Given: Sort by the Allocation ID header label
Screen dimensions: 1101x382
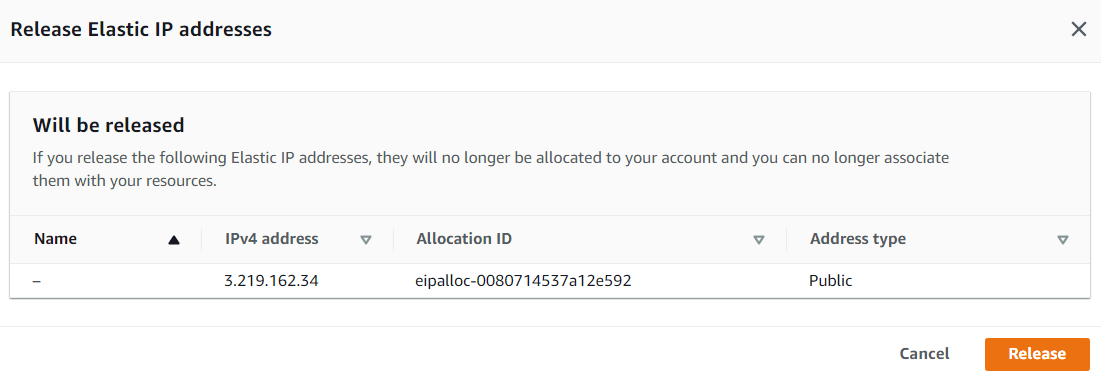Looking at the screenshot, I should 464,239.
